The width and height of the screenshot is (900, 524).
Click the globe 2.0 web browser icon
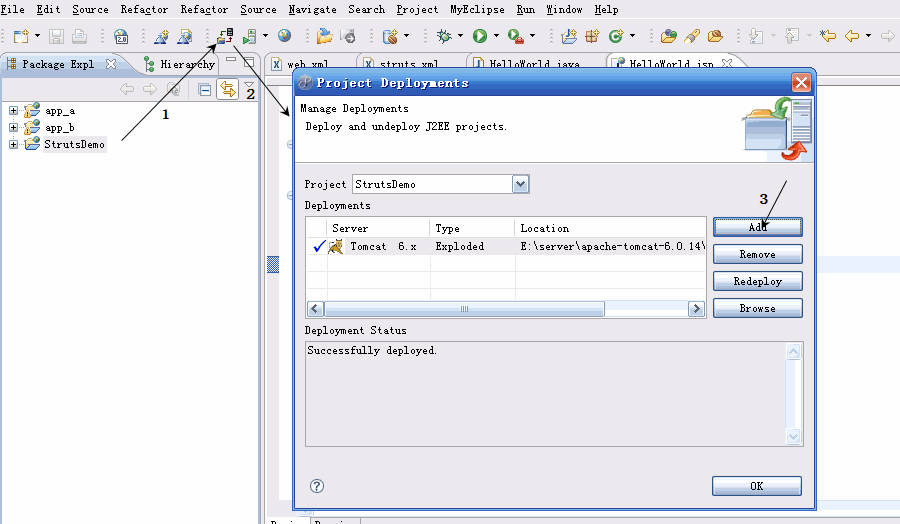pos(121,37)
